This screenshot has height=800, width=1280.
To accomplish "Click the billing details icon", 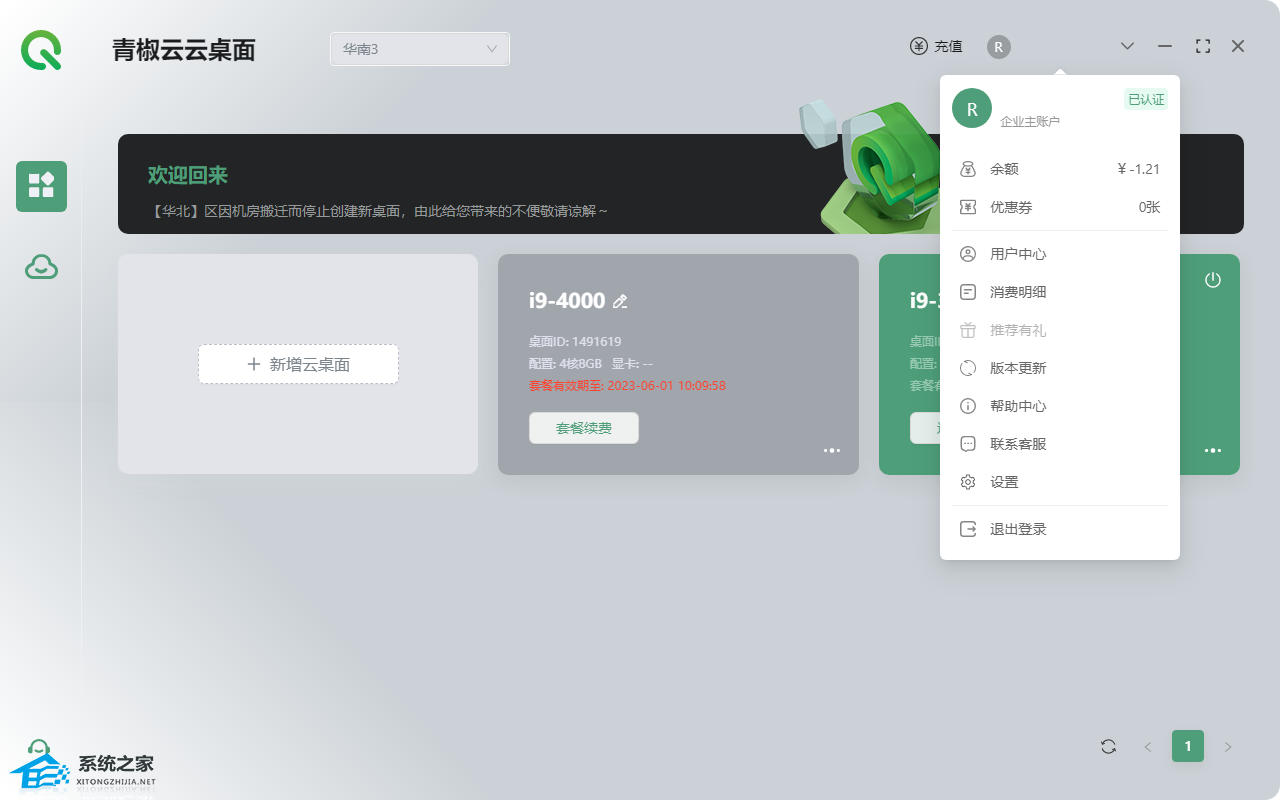I will click(x=968, y=292).
